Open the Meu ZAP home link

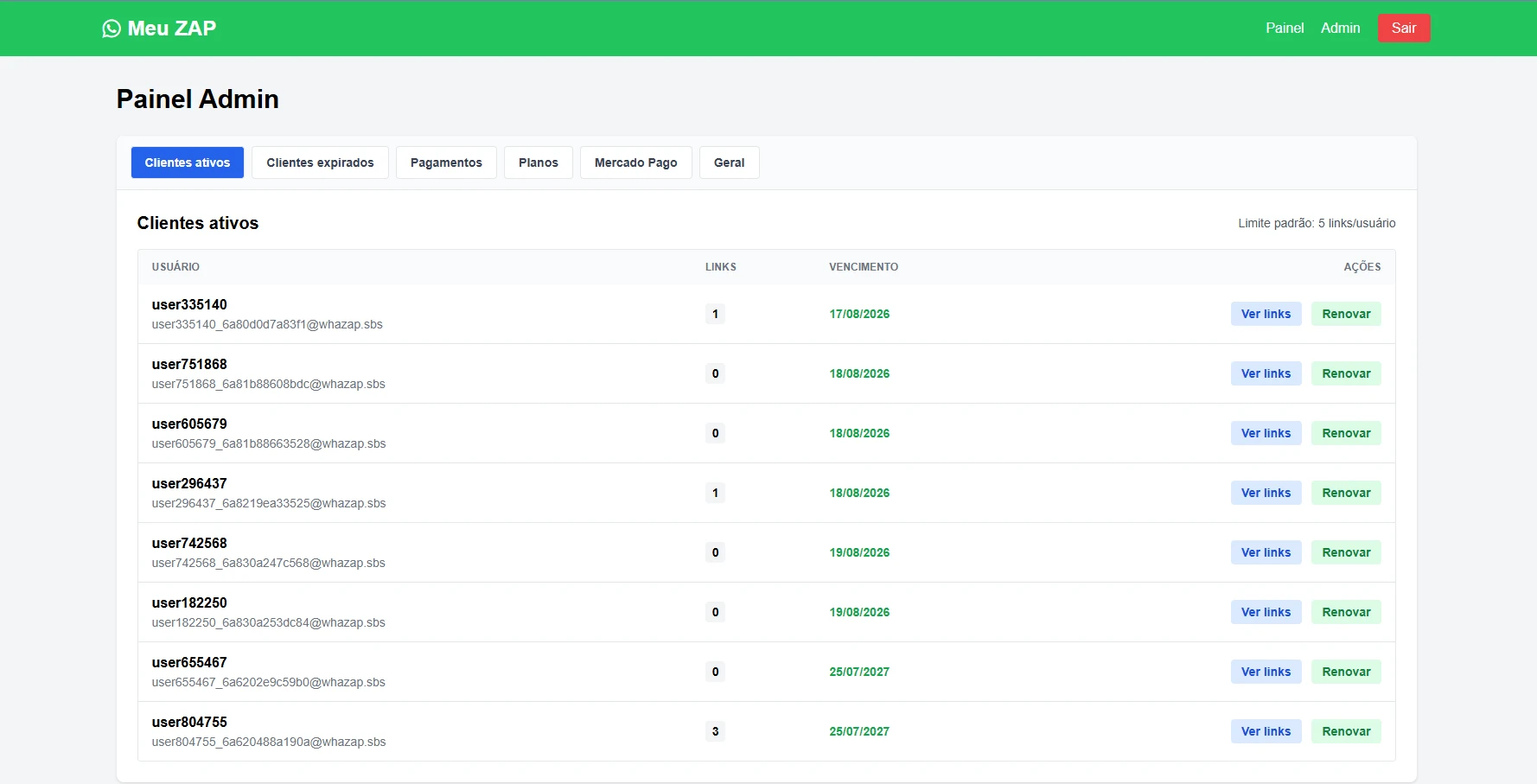(x=159, y=29)
